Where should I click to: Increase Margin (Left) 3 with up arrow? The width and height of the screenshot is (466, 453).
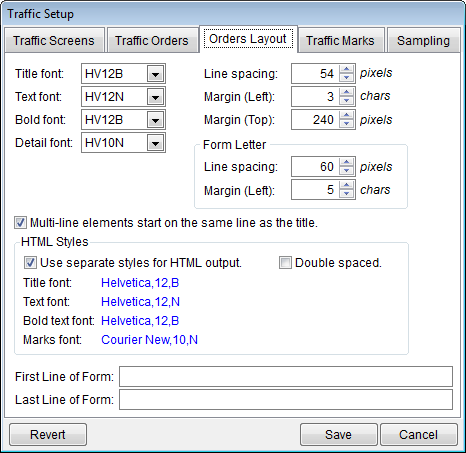(x=347, y=92)
